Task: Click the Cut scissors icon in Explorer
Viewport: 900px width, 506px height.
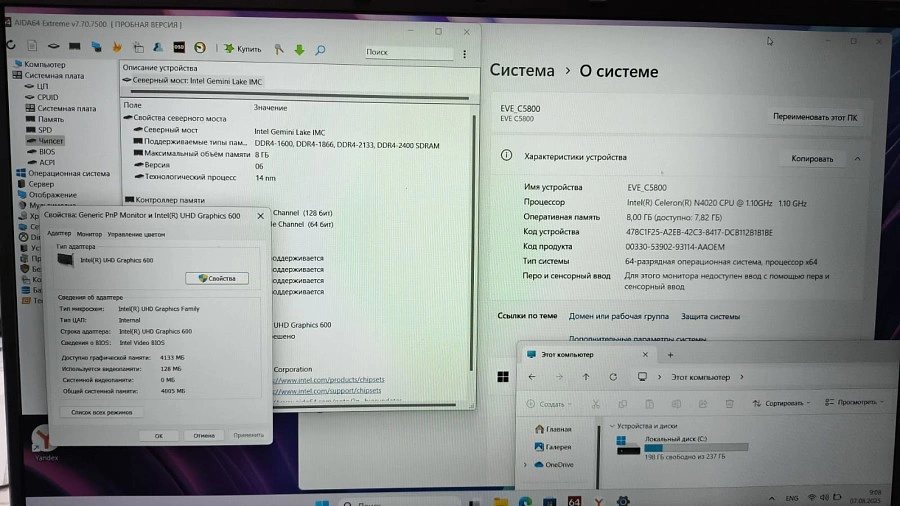Action: click(596, 404)
